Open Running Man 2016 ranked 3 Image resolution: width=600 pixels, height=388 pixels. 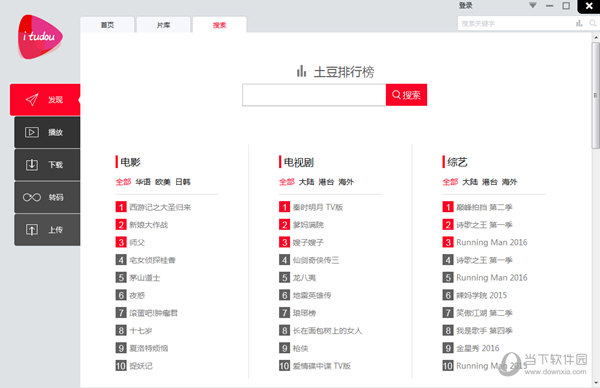pyautogui.click(x=492, y=242)
